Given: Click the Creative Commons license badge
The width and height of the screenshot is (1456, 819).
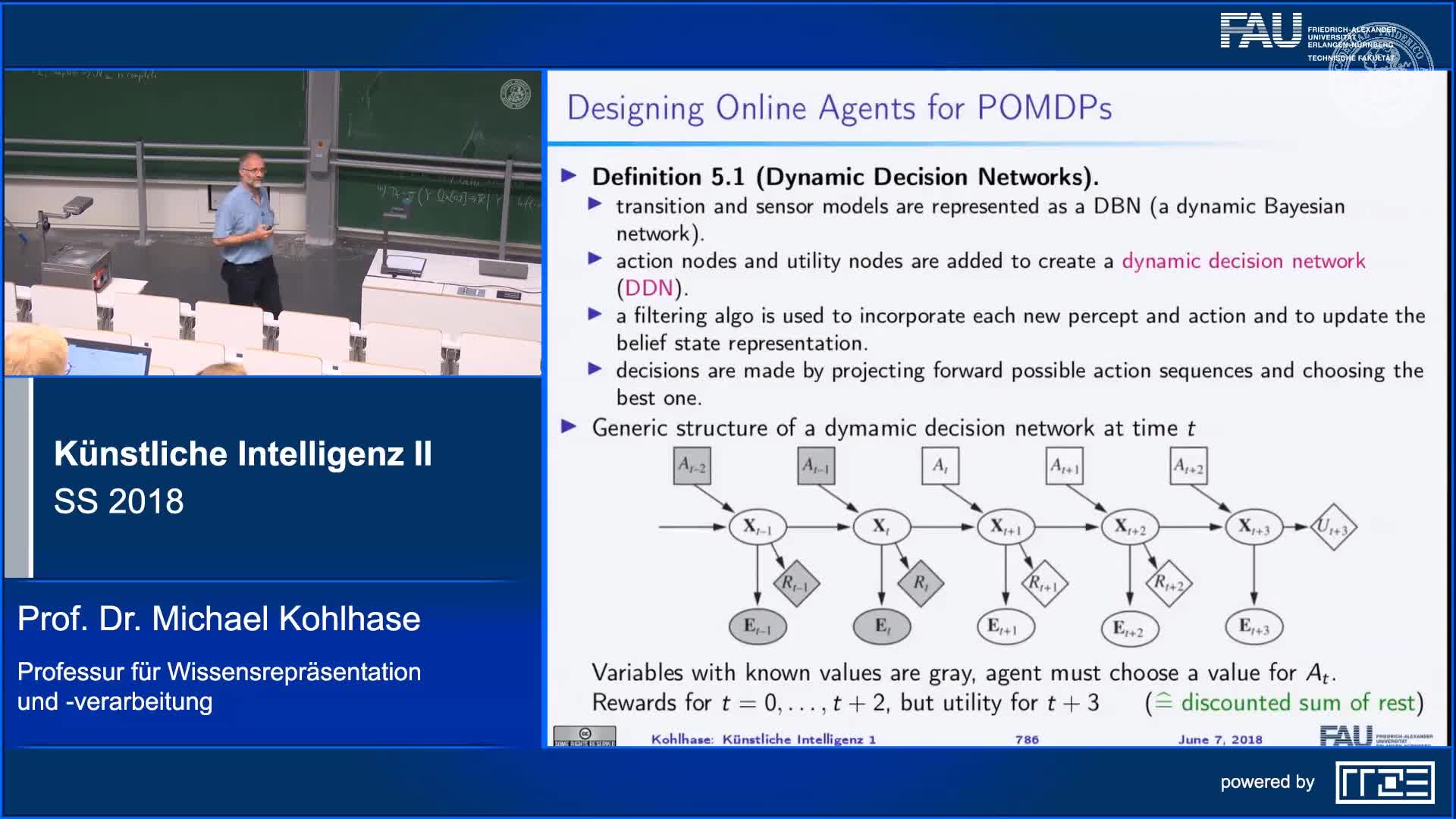Looking at the screenshot, I should pos(584,736).
